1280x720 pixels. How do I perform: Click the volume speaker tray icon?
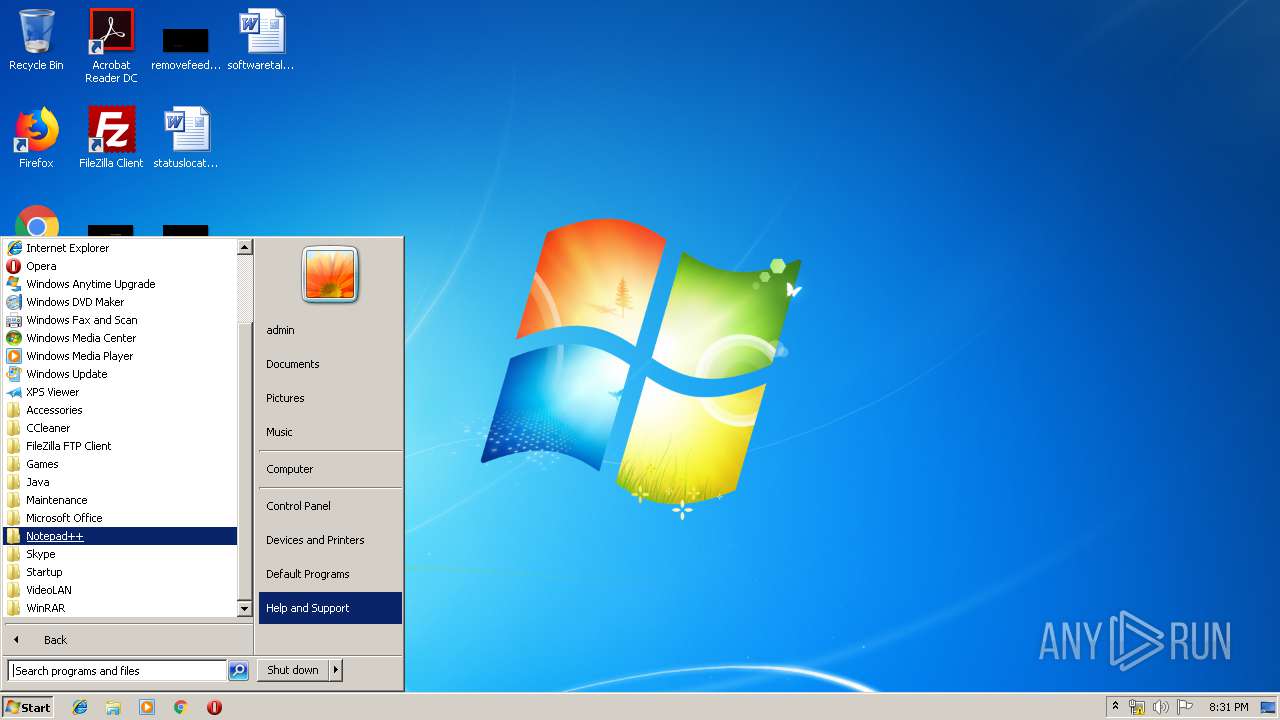pyautogui.click(x=1160, y=707)
